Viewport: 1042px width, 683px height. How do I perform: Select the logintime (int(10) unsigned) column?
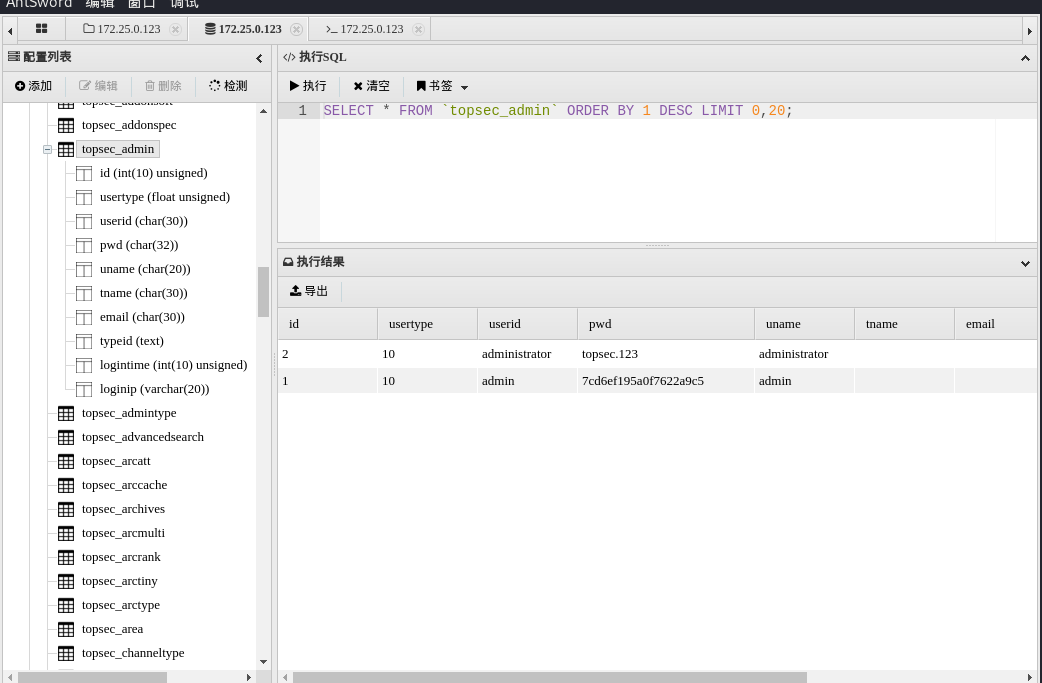[x=173, y=365]
